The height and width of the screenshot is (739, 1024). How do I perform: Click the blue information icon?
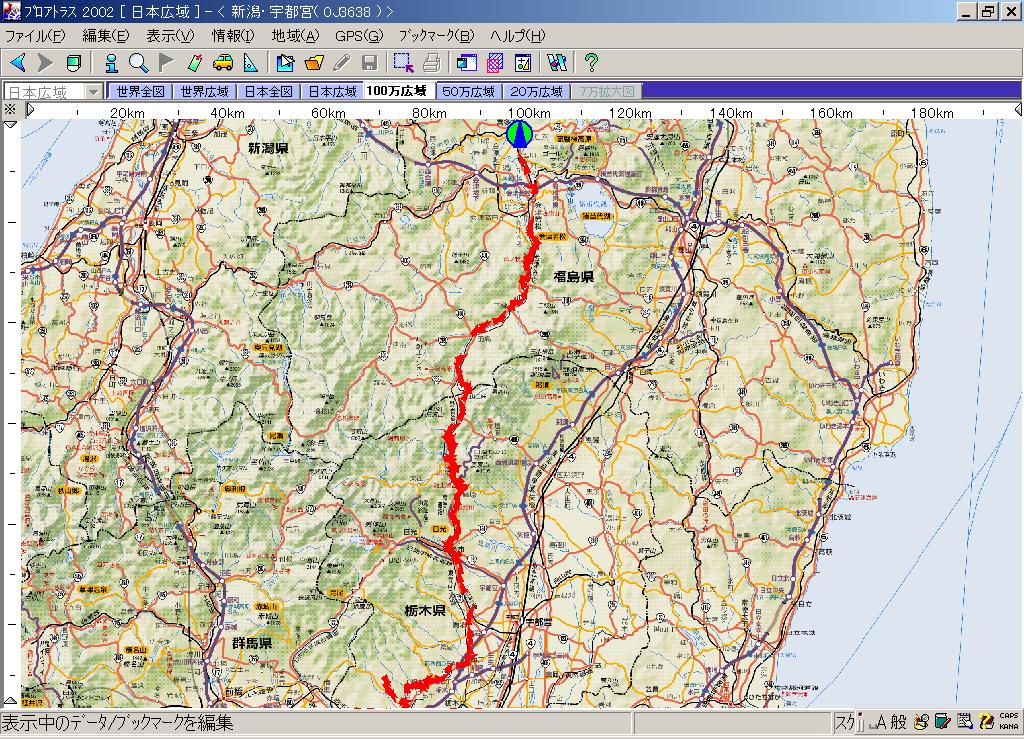click(111, 63)
